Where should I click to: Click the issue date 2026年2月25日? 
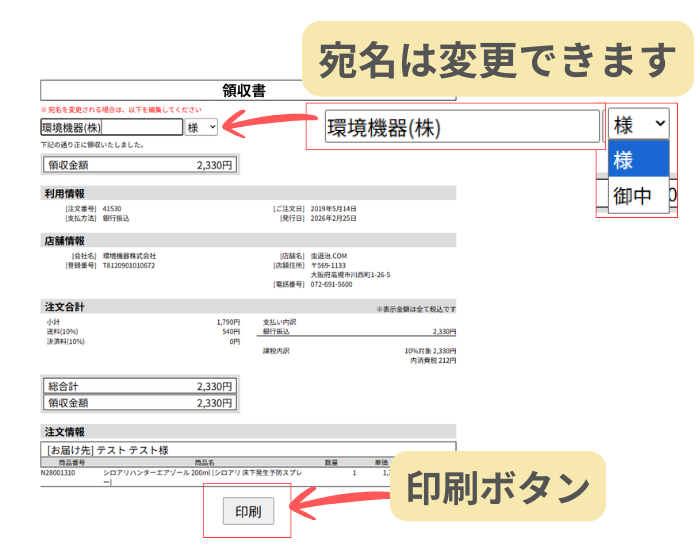pyautogui.click(x=333, y=218)
